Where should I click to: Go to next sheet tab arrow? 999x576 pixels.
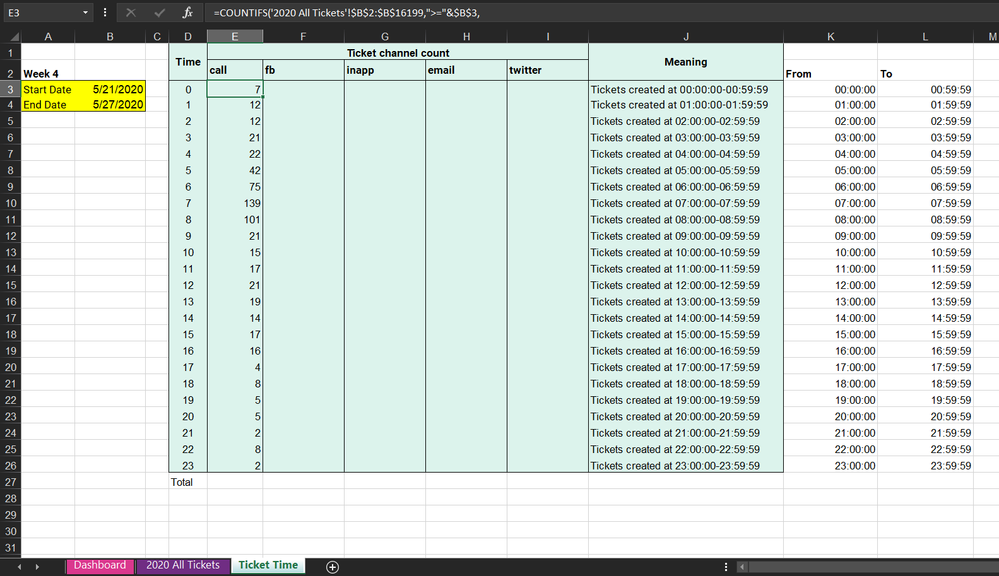coord(37,566)
